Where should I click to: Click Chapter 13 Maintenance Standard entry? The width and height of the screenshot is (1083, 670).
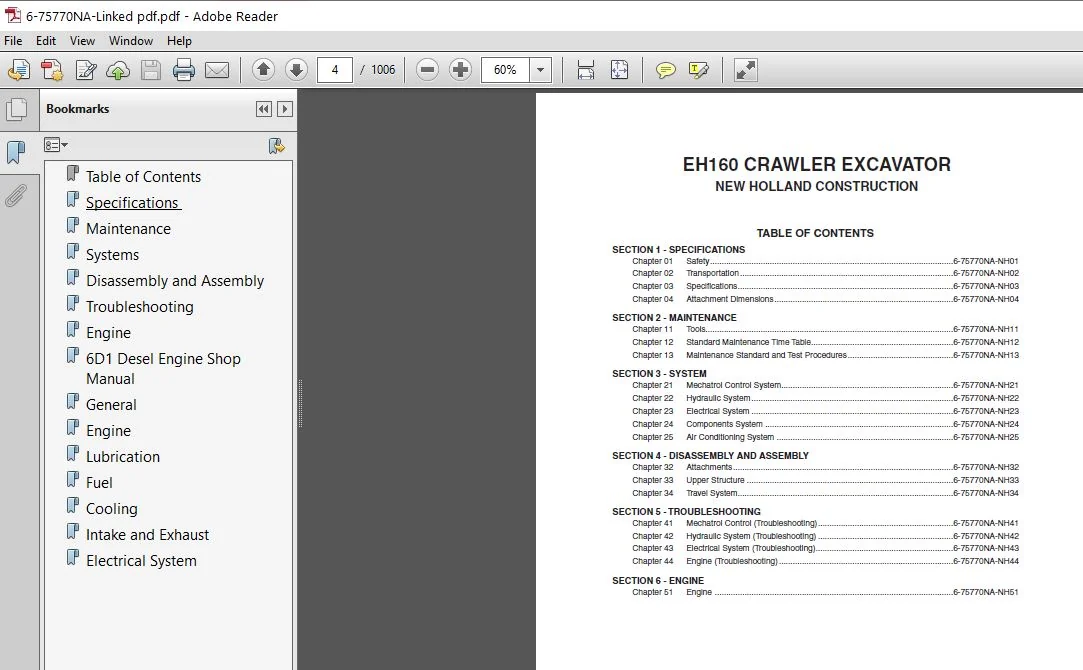click(825, 355)
